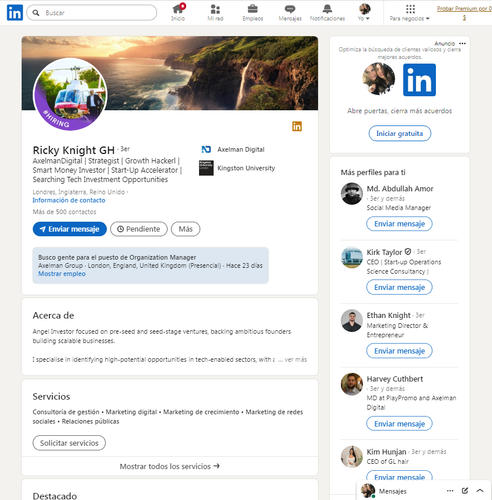Open Información de contacto link

[x=69, y=200]
